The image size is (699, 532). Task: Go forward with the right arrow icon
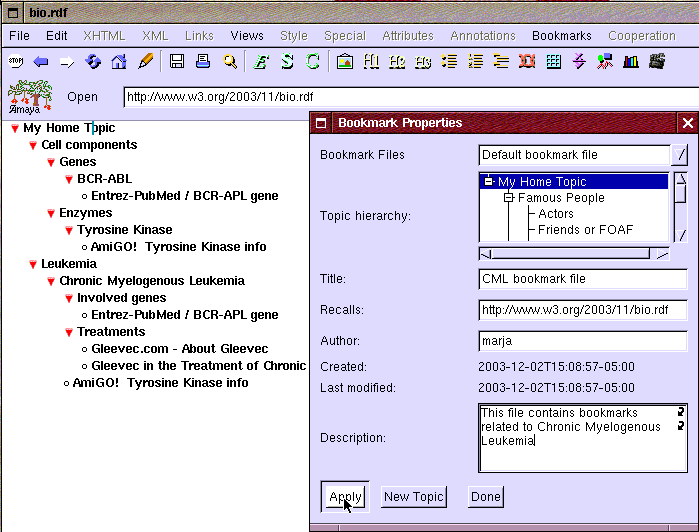67,62
